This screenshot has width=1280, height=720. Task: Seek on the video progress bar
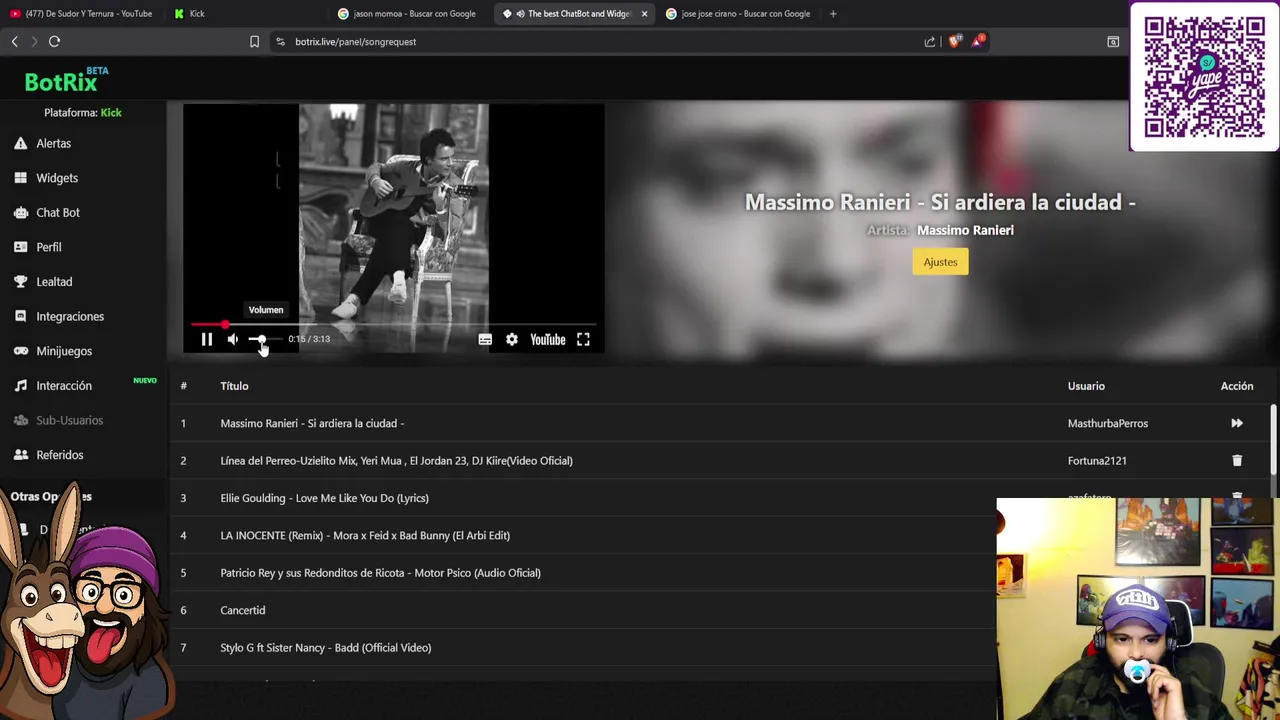click(393, 324)
